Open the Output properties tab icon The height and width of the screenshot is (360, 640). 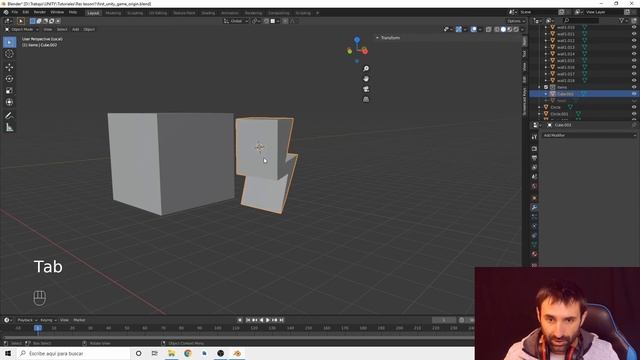coord(534,158)
